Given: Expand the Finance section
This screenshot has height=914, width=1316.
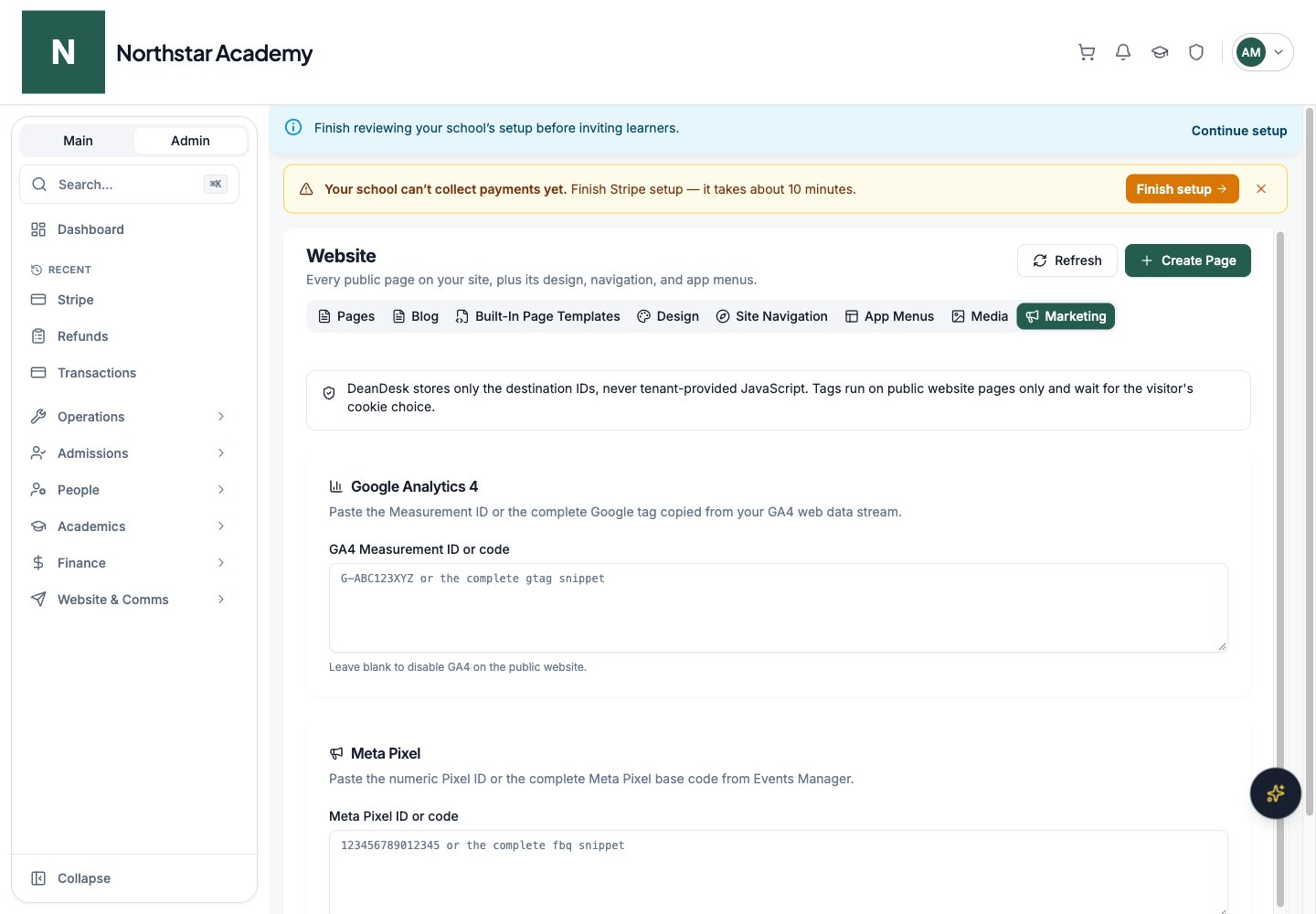Looking at the screenshot, I should point(129,563).
